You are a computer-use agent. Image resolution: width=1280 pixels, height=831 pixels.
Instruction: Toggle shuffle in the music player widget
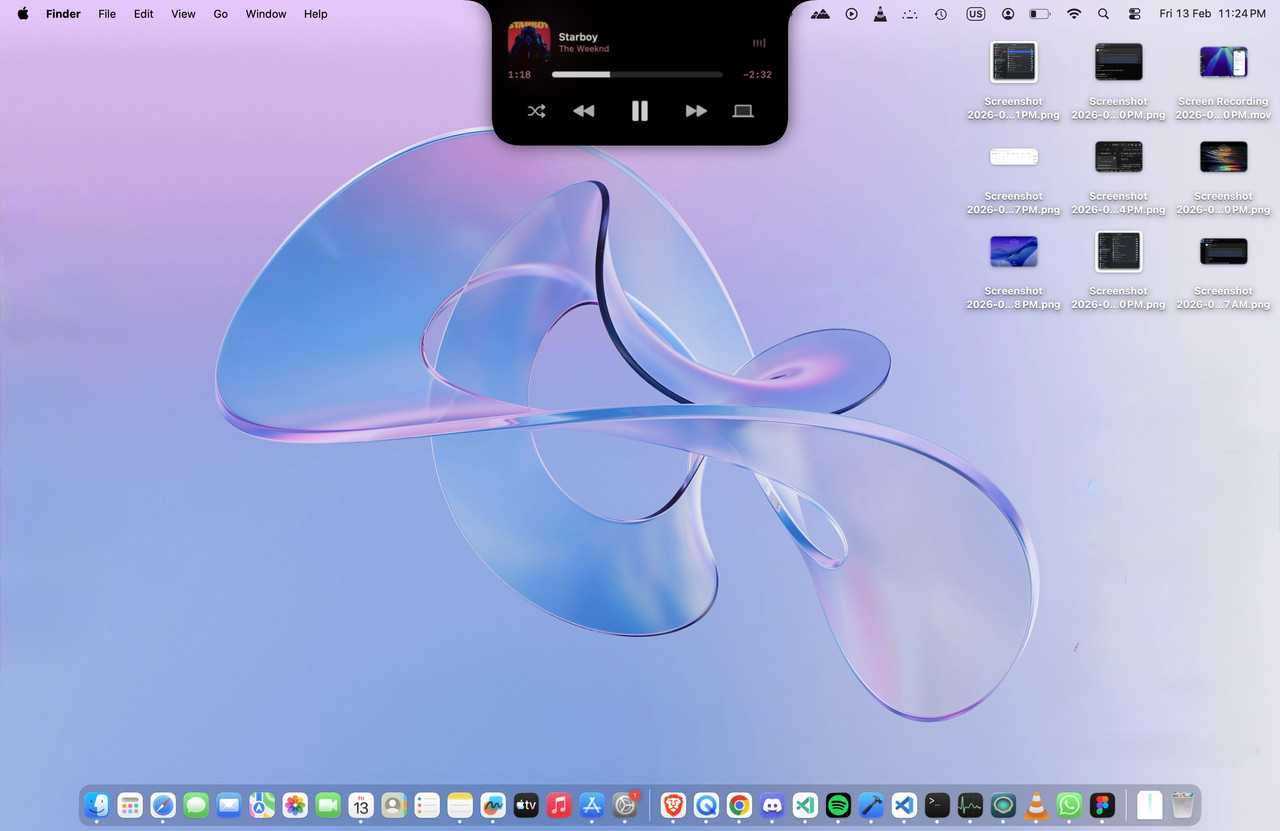pyautogui.click(x=537, y=111)
